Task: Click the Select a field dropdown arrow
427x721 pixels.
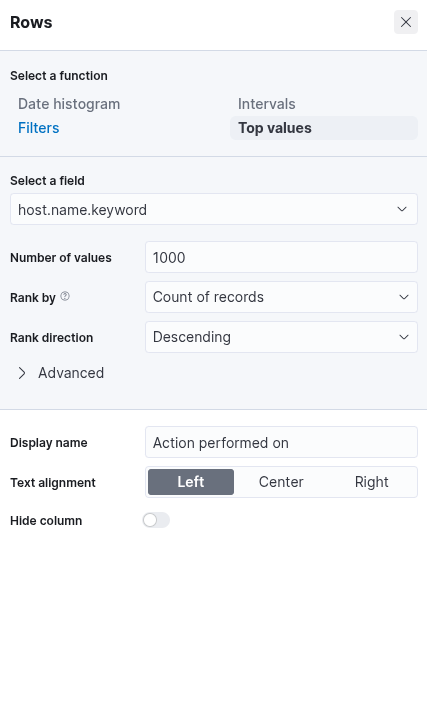Action: [402, 209]
